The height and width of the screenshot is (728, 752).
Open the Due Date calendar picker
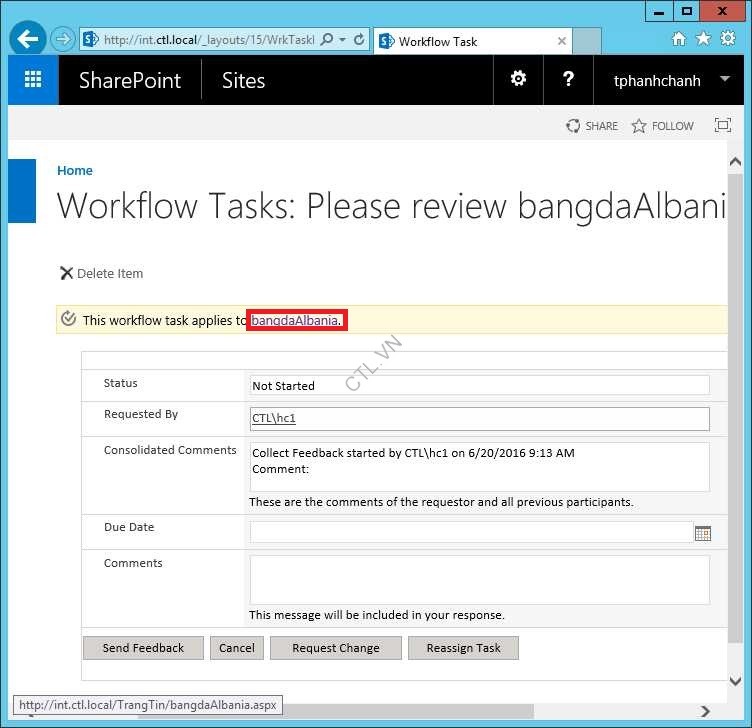tap(702, 533)
